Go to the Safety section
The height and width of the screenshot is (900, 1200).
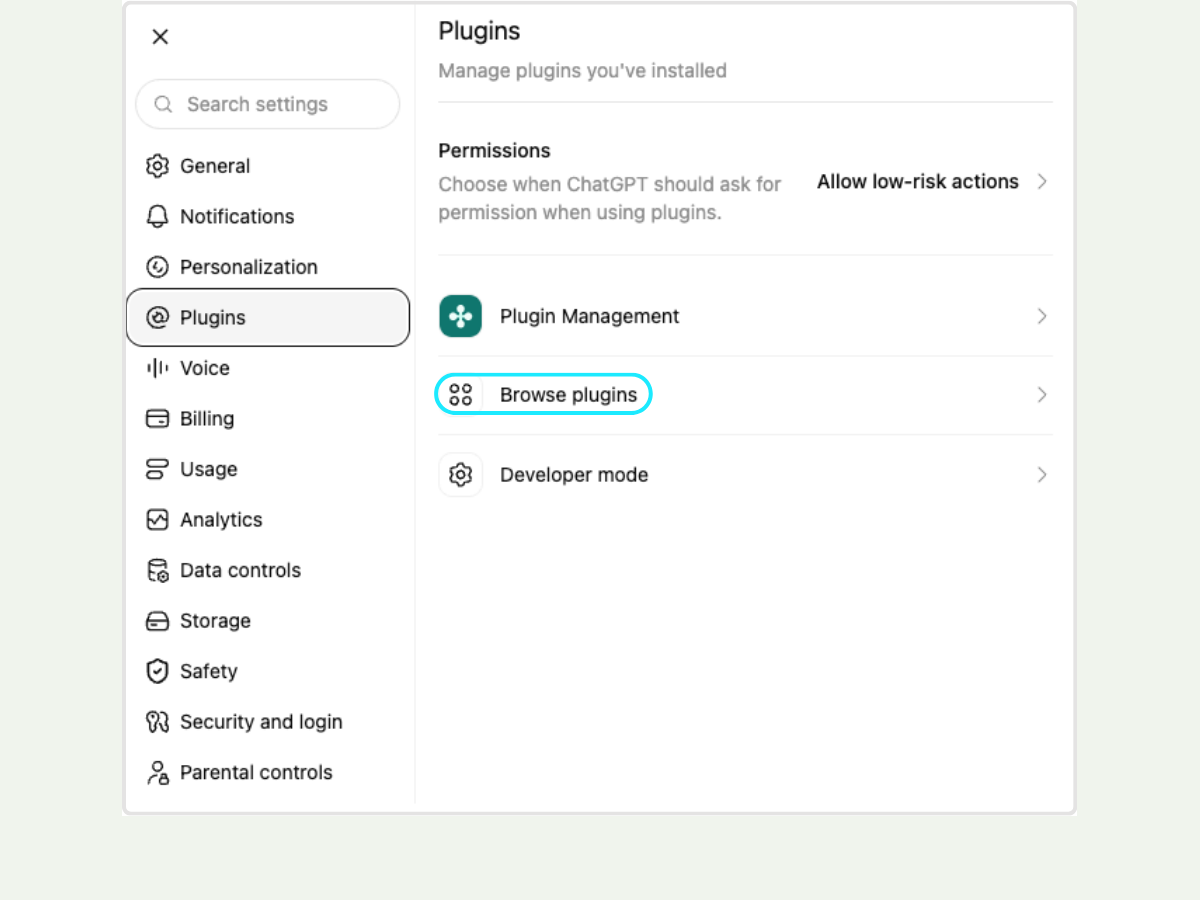click(x=268, y=671)
